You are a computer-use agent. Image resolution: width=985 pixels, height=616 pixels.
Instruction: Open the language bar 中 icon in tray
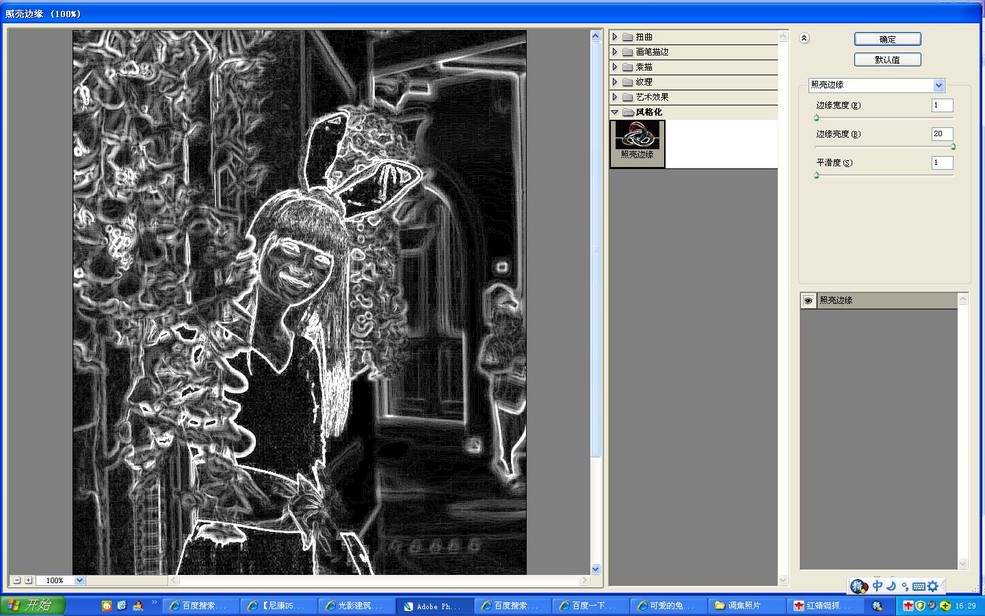(x=877, y=586)
